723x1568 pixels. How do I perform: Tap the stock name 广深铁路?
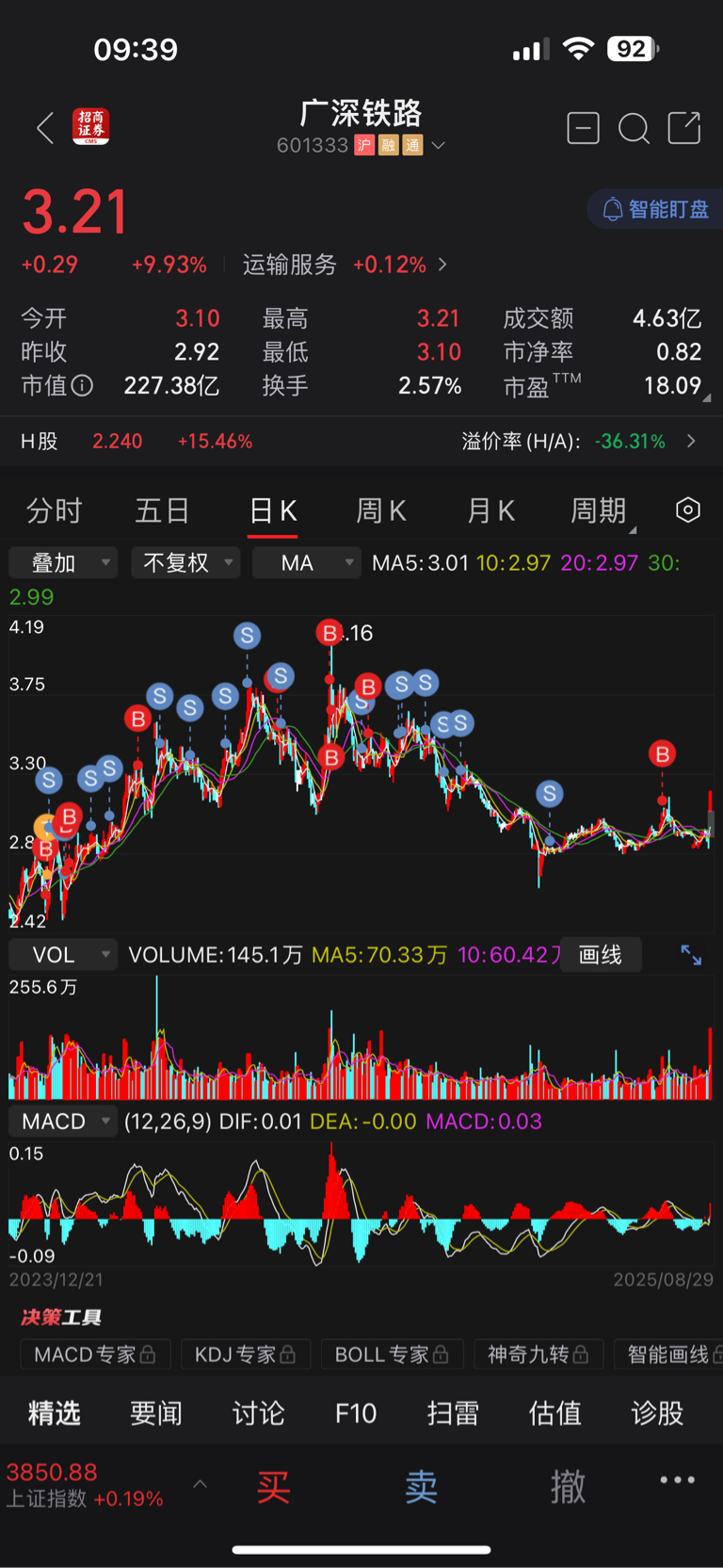pos(361,113)
